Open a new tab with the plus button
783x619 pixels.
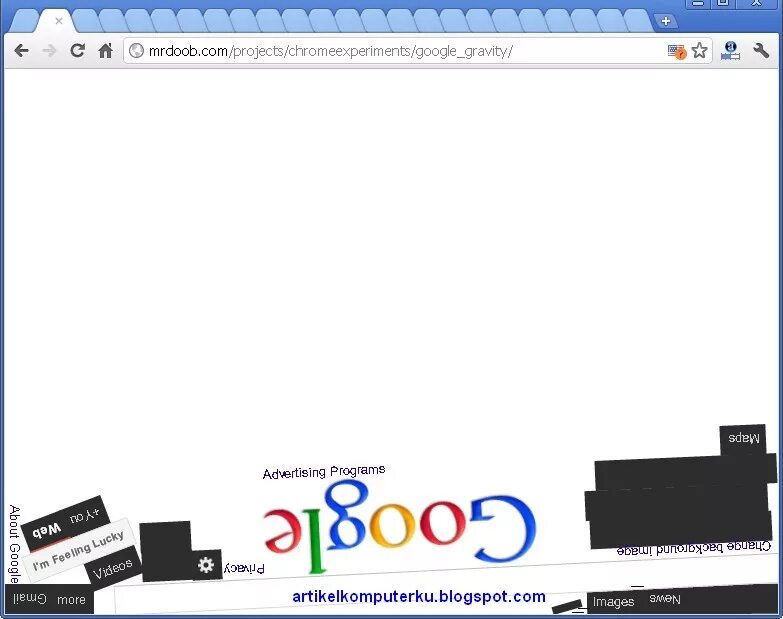(x=666, y=21)
